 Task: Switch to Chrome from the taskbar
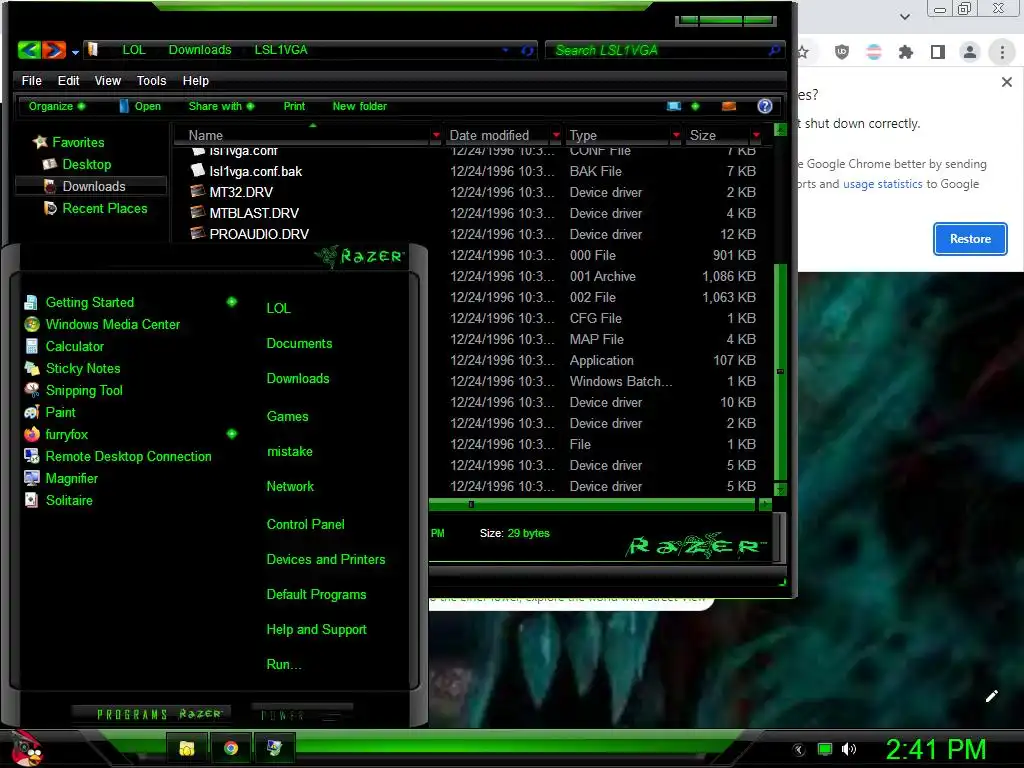pyautogui.click(x=231, y=748)
